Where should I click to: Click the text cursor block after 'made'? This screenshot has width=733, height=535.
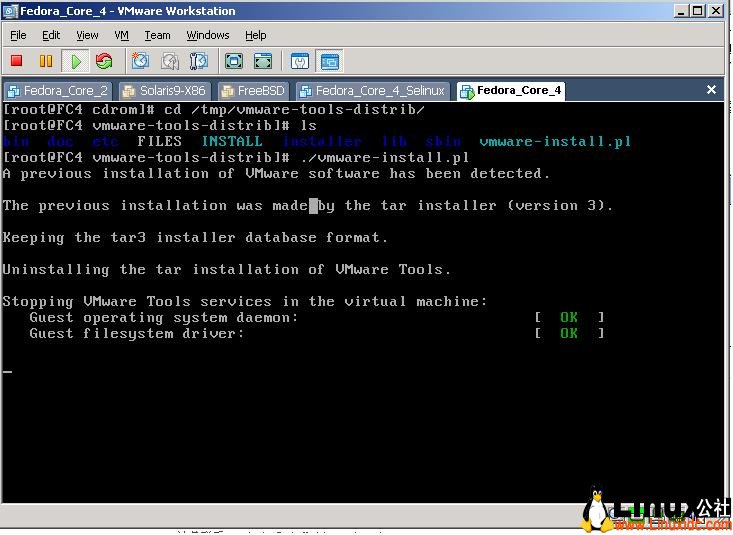(x=313, y=206)
